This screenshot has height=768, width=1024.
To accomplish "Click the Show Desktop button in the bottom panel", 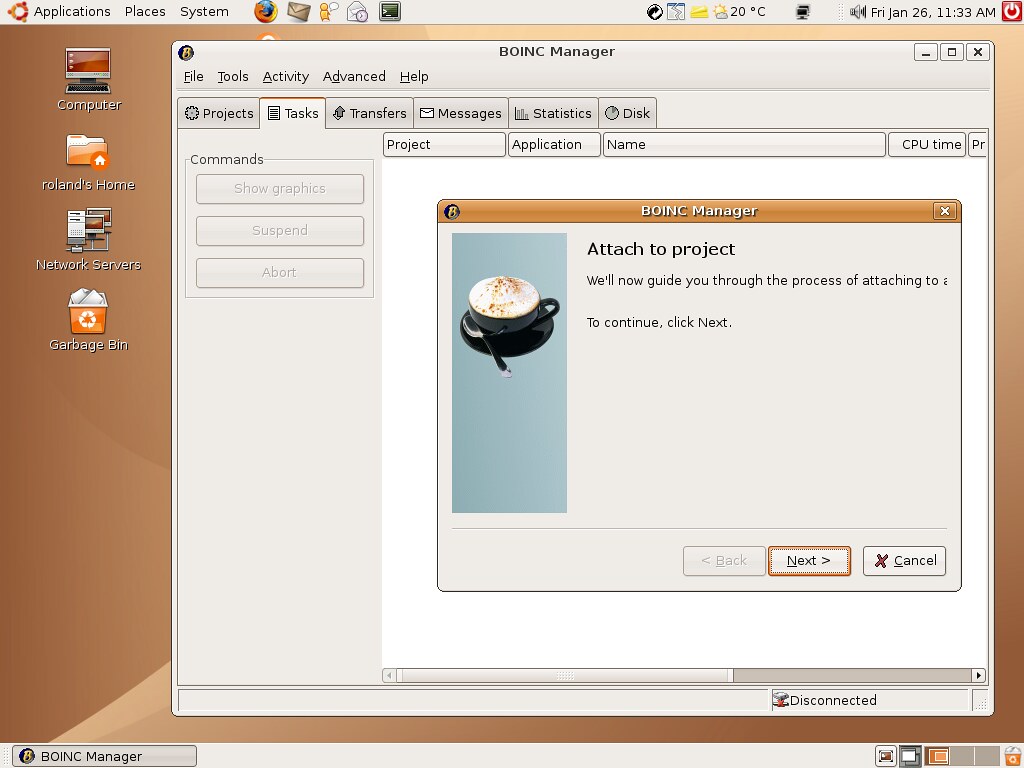I will (x=886, y=756).
